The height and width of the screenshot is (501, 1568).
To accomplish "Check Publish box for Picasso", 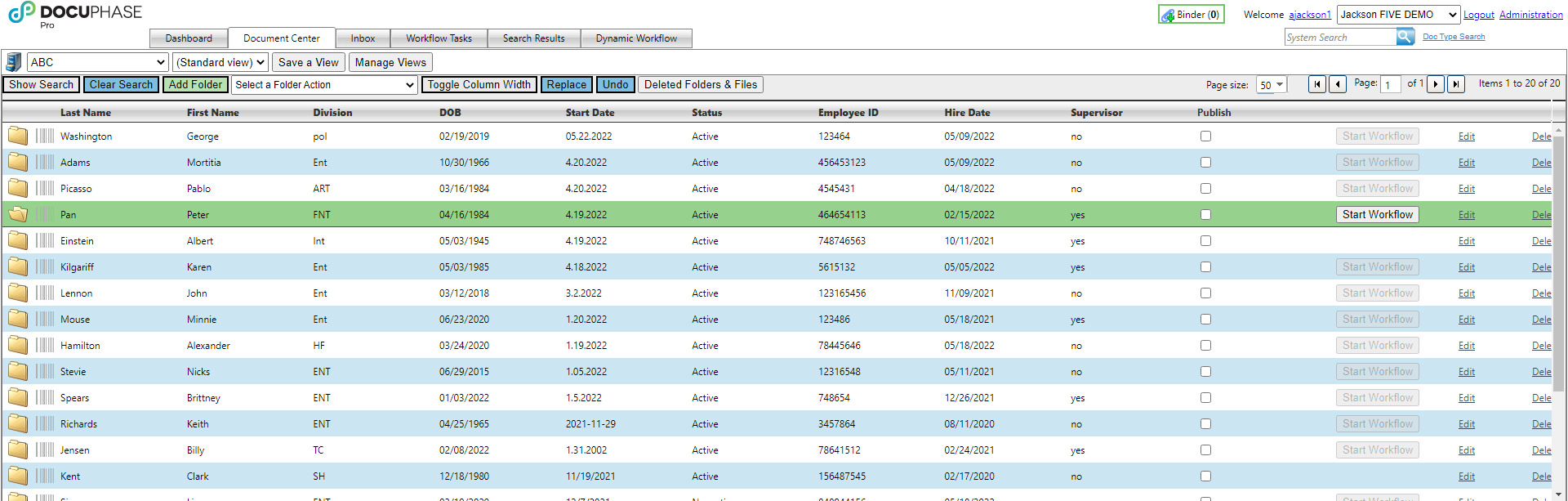I will tap(1205, 189).
